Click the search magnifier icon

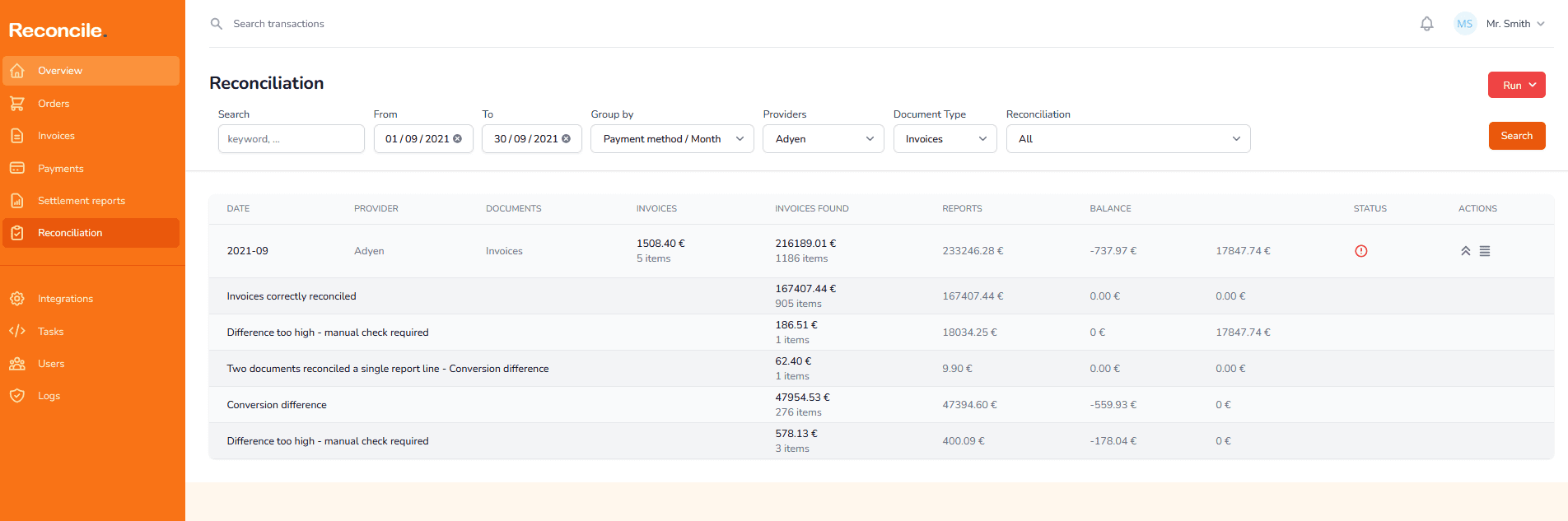pos(217,24)
